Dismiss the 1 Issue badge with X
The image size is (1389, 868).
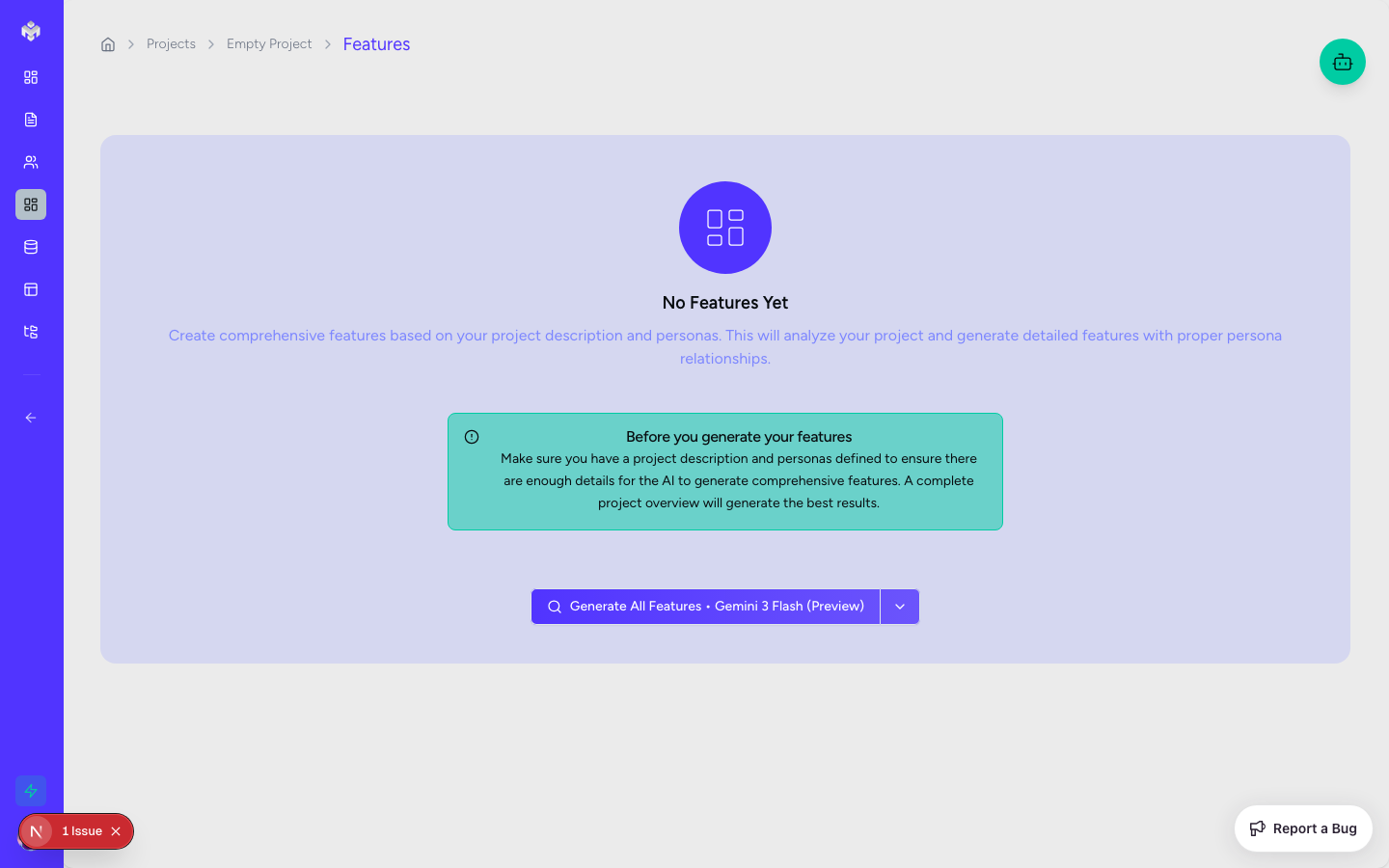click(x=116, y=831)
